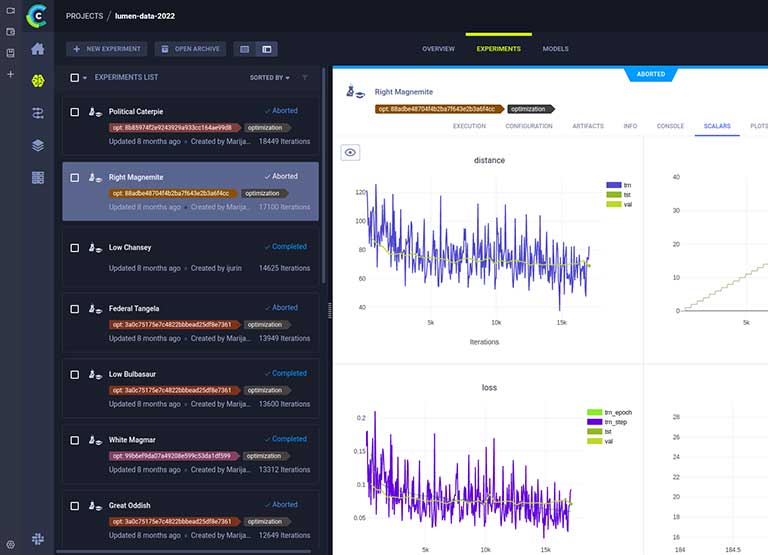The width and height of the screenshot is (768, 555).
Task: Open the Workers and Queues grid icon
Action: pyautogui.click(x=38, y=177)
